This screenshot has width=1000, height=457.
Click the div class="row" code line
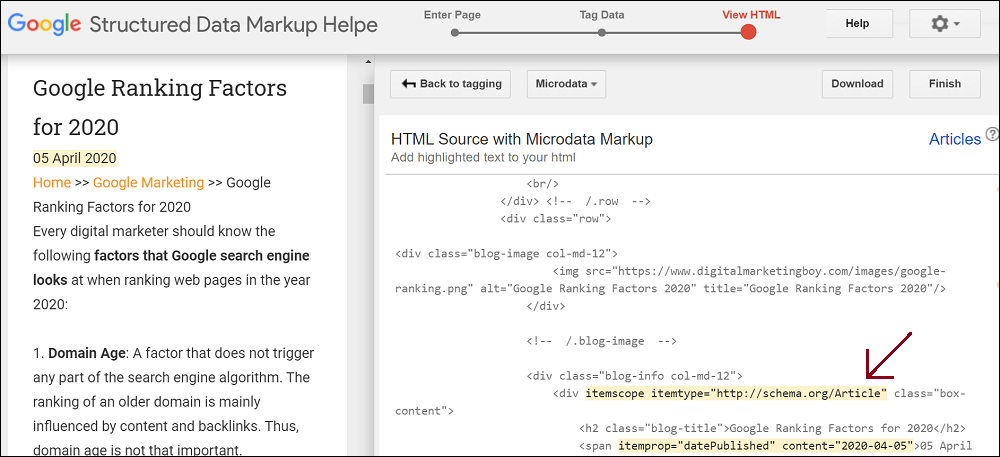tap(556, 219)
